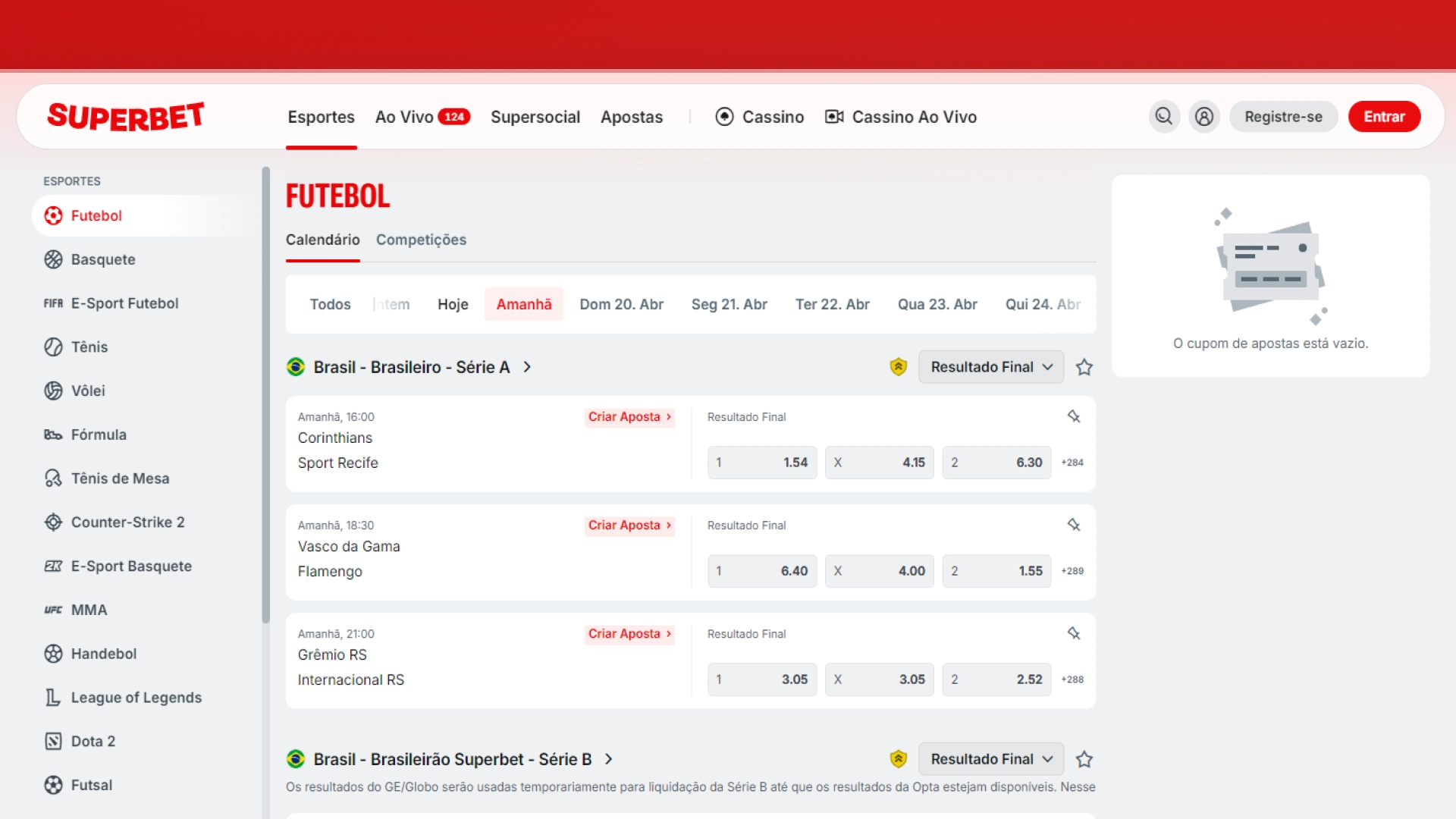
Task: Click the sidebar vertical scrollbar
Action: [x=265, y=394]
